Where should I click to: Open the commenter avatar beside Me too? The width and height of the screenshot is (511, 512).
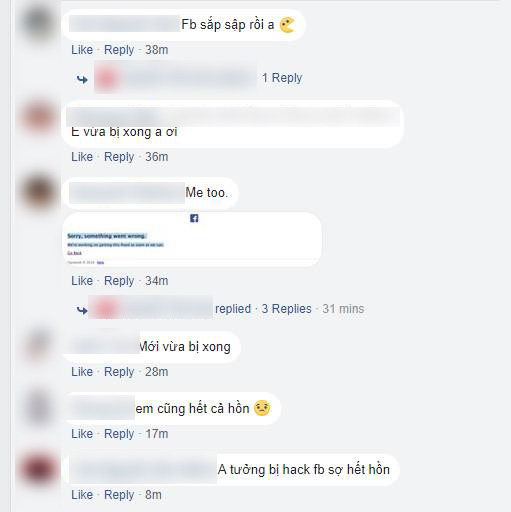coord(39,193)
